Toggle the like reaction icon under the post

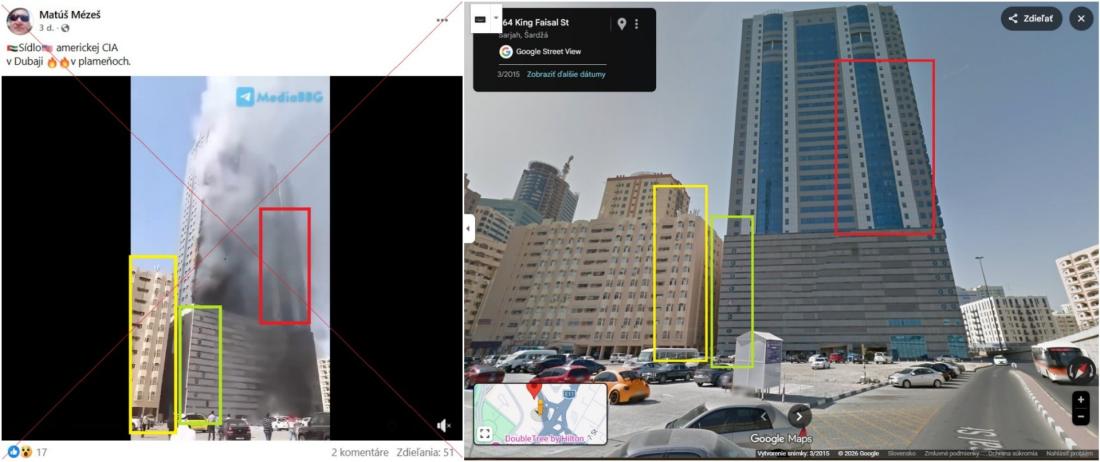pos(13,452)
